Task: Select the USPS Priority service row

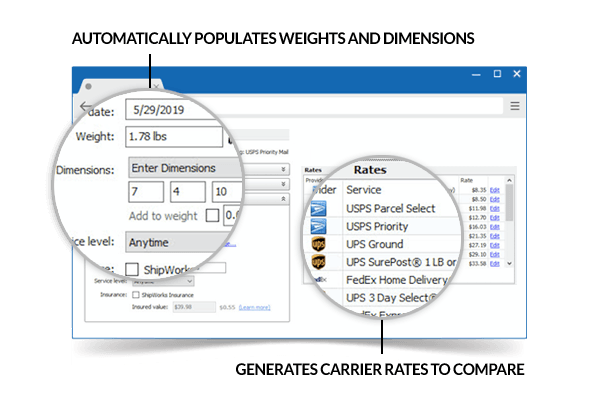Action: click(377, 226)
